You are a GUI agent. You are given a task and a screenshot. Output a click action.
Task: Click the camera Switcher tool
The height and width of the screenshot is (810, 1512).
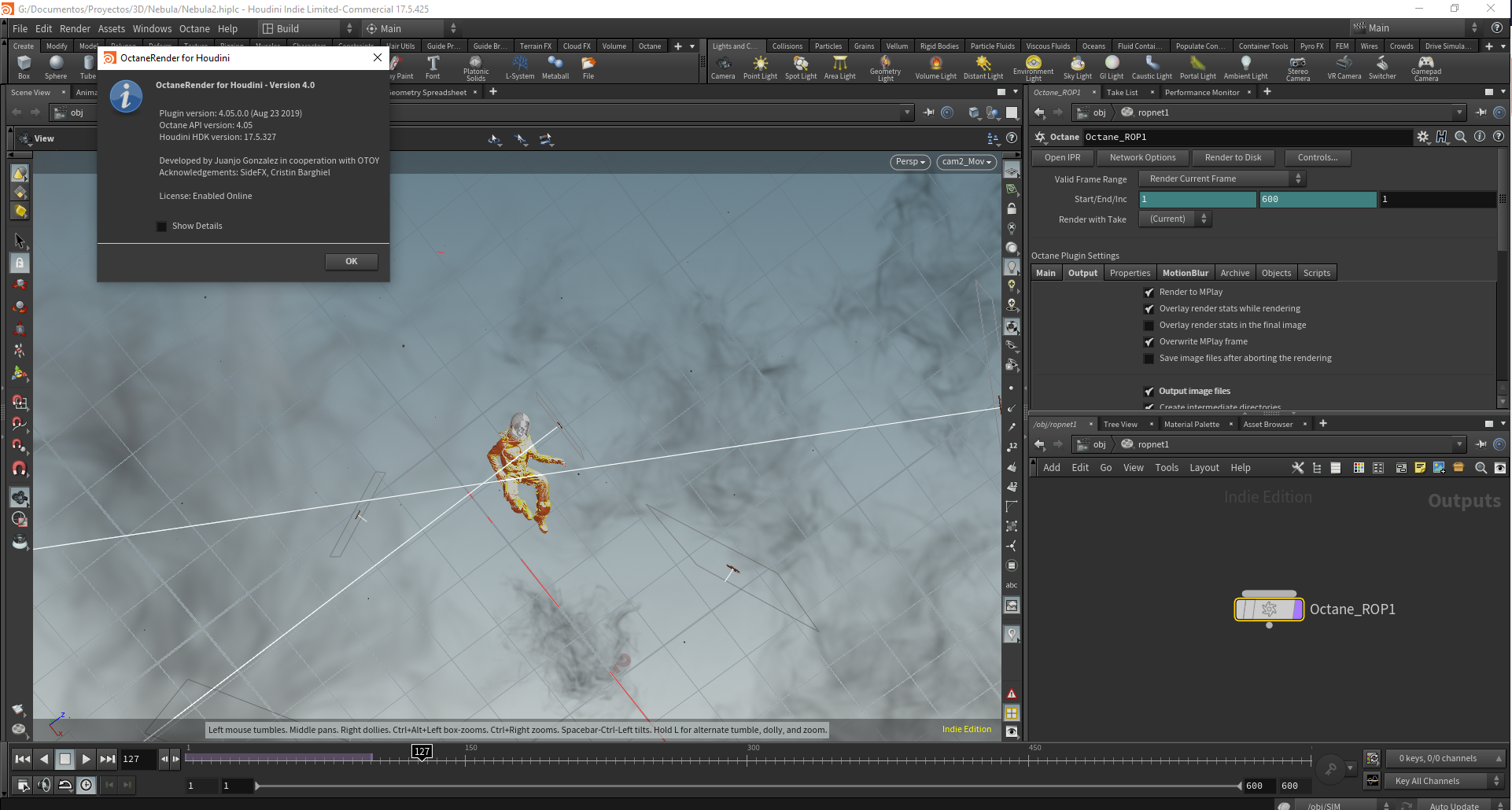pyautogui.click(x=1382, y=67)
